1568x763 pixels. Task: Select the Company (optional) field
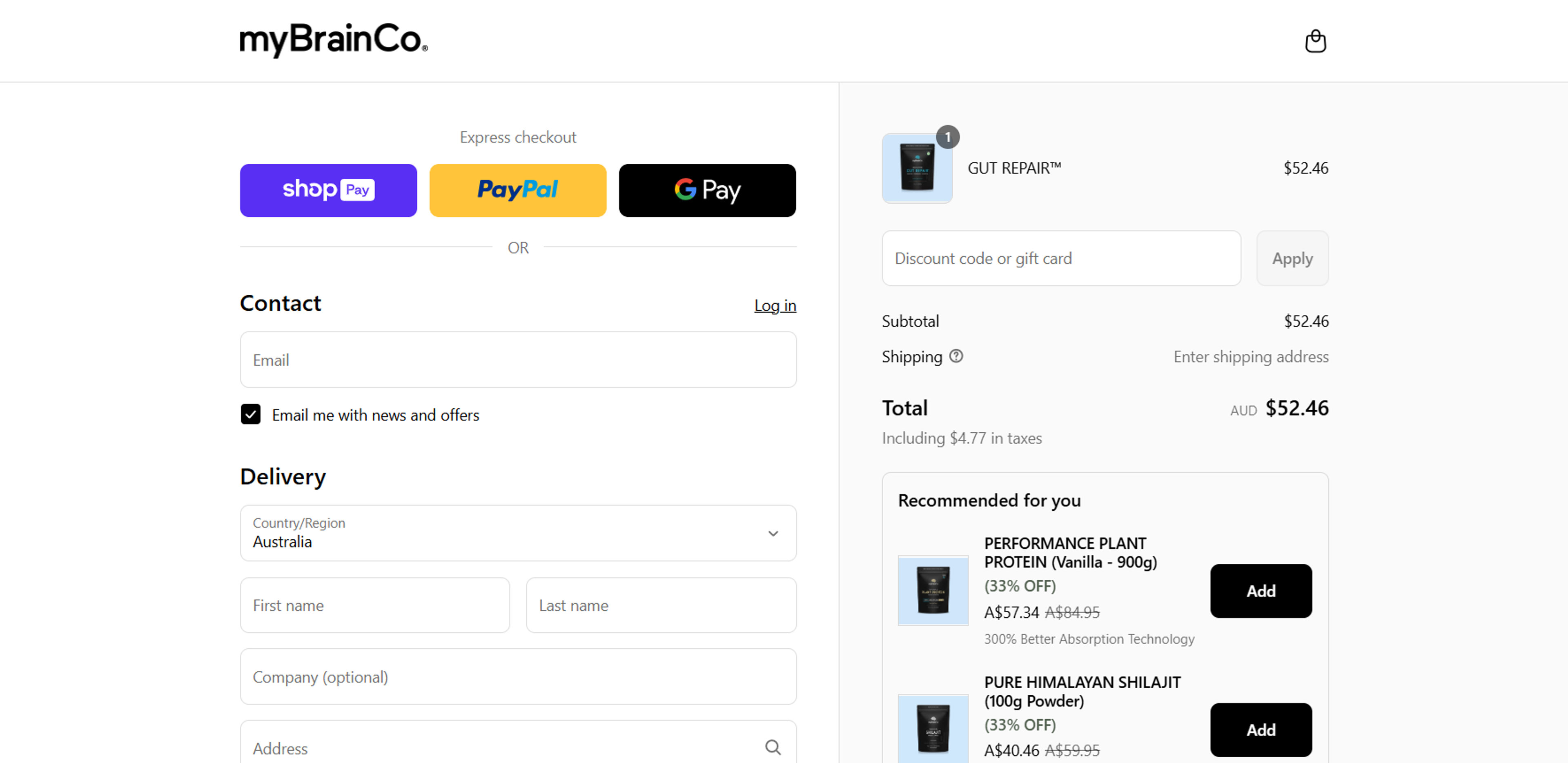pos(517,676)
